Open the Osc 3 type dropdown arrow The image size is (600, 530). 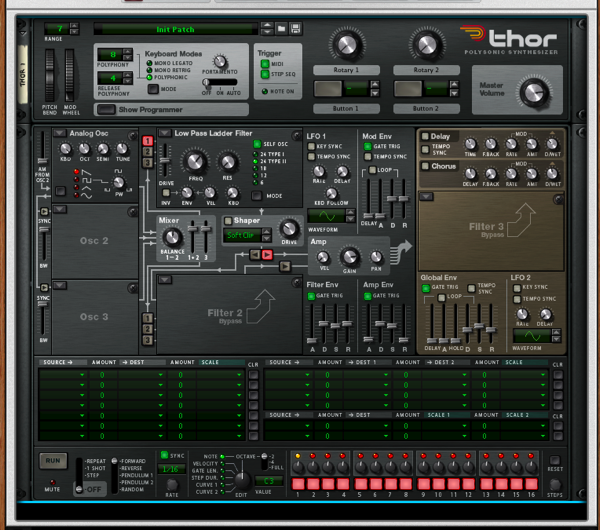tap(60, 285)
